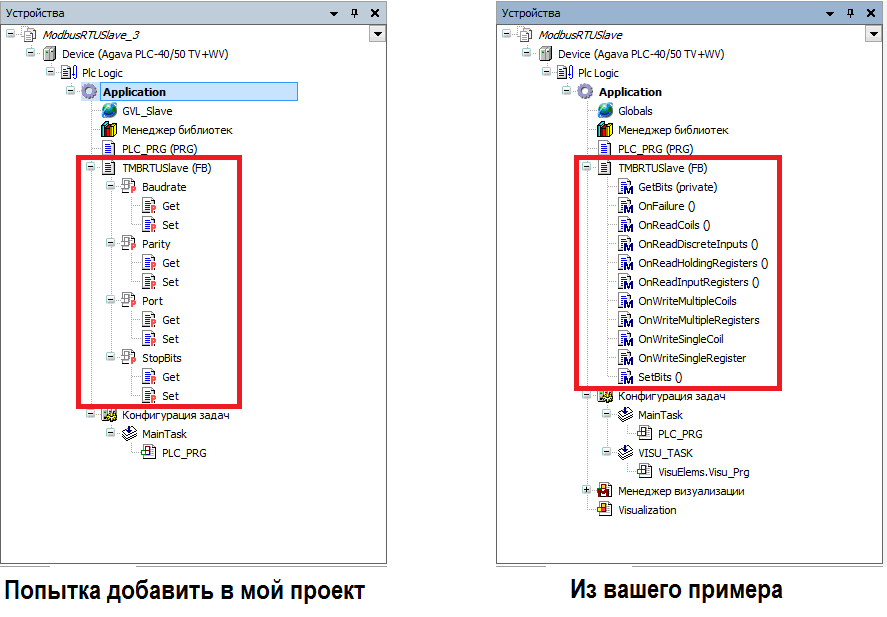Viewport: 887px width, 617px height.
Task: Click visualization manager icon
Action: 605,490
